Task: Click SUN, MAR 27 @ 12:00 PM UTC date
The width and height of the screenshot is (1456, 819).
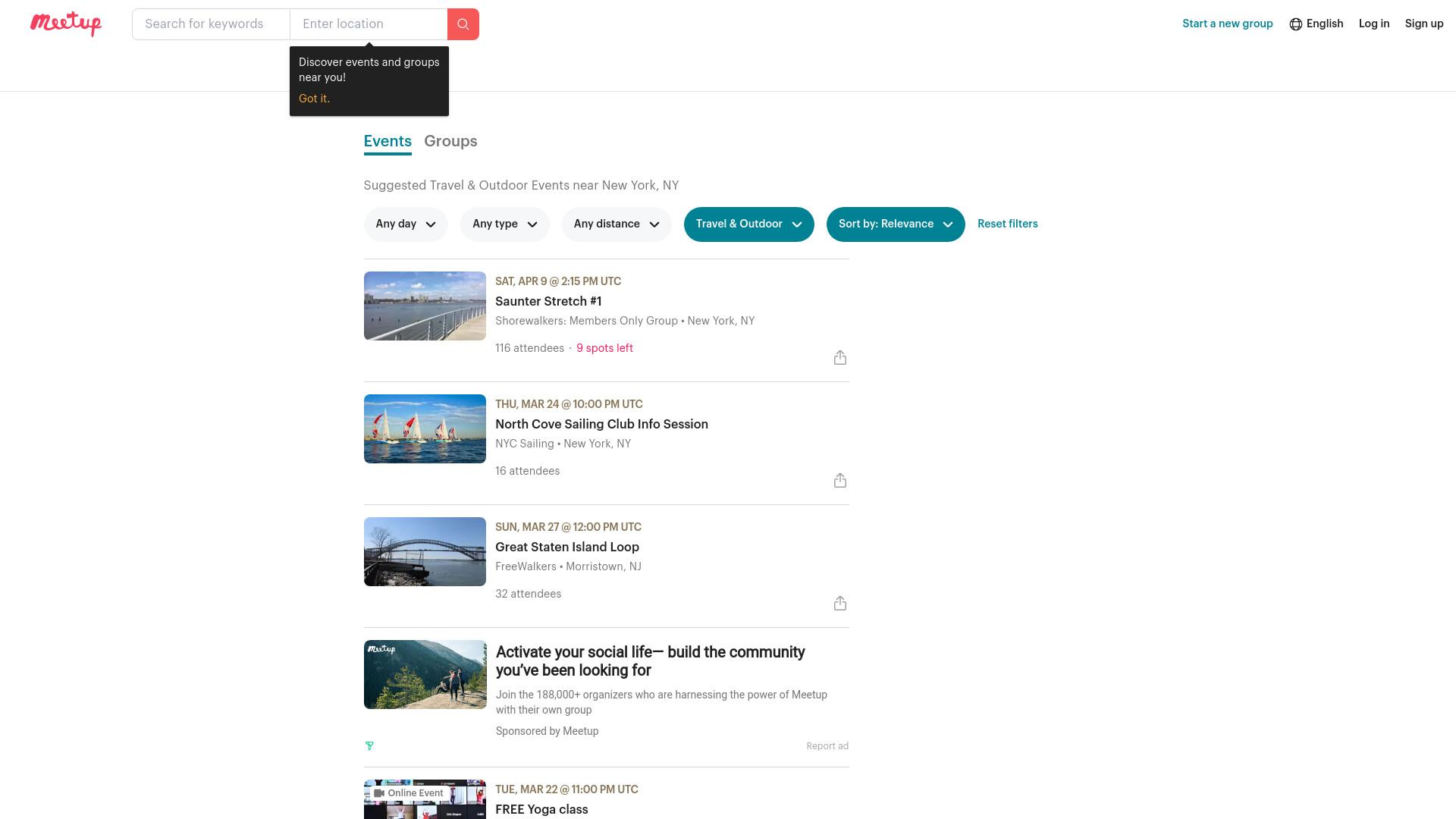Action: 568,527
